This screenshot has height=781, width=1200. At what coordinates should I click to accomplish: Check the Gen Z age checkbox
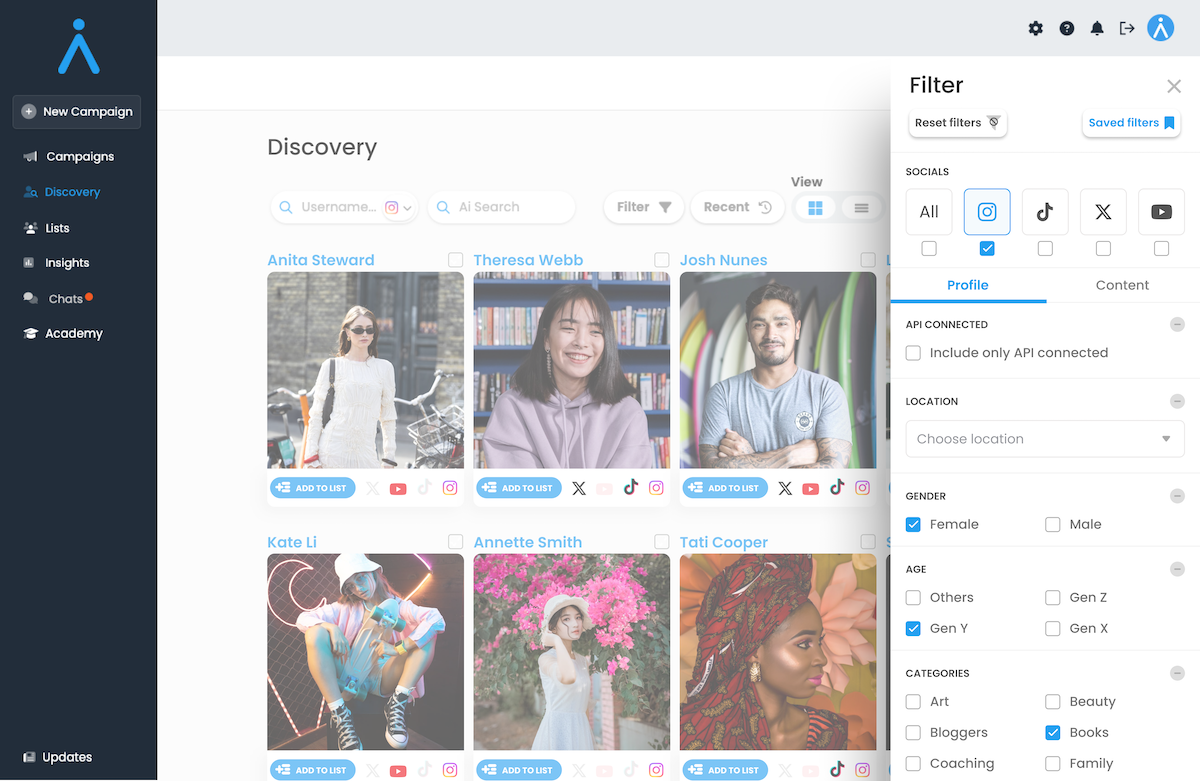[x=1053, y=597]
